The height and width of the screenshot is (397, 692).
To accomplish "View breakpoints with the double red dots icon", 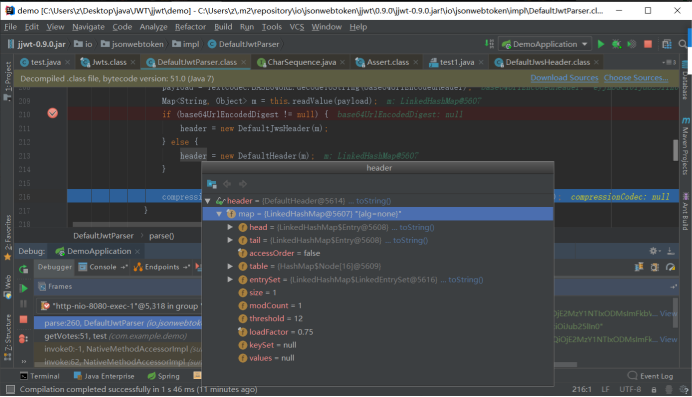I will tap(23, 339).
